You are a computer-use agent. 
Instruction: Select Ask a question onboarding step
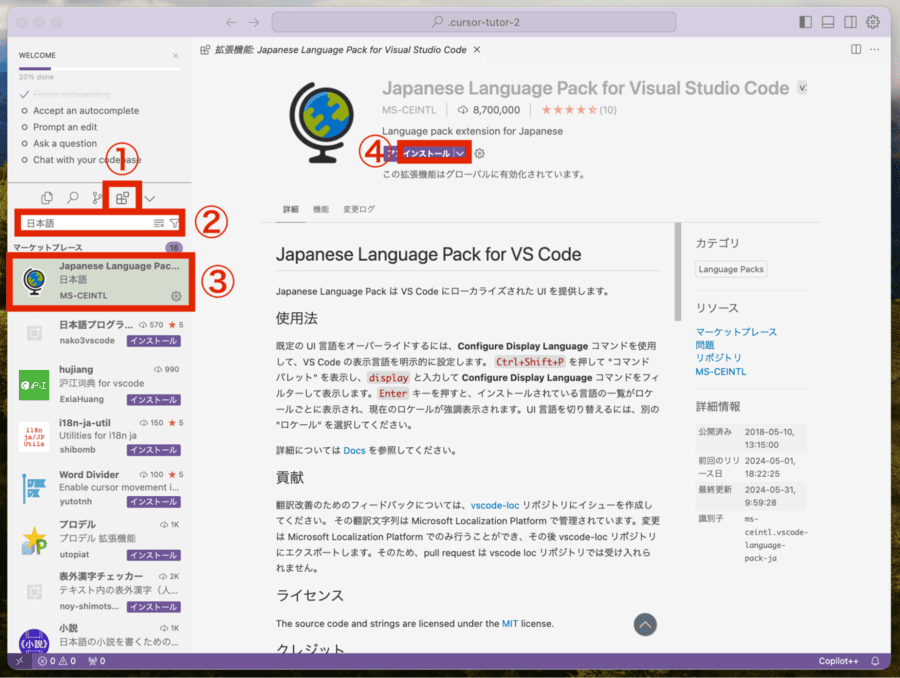65,144
